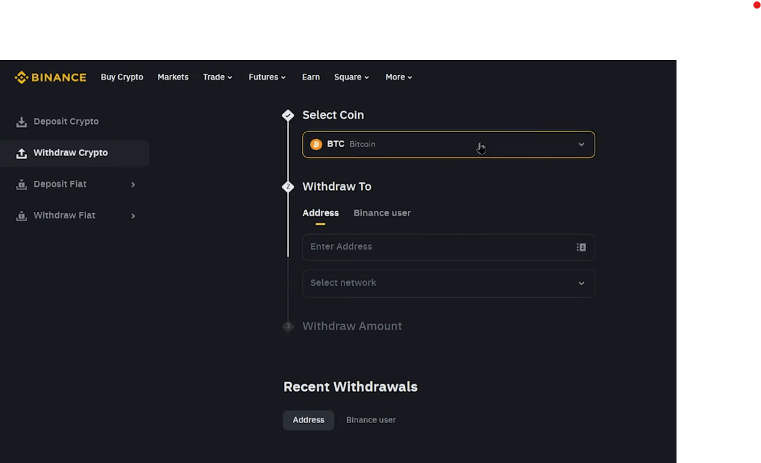Viewport: 761px width, 463px height.
Task: Open the Futures menu
Action: click(x=266, y=77)
